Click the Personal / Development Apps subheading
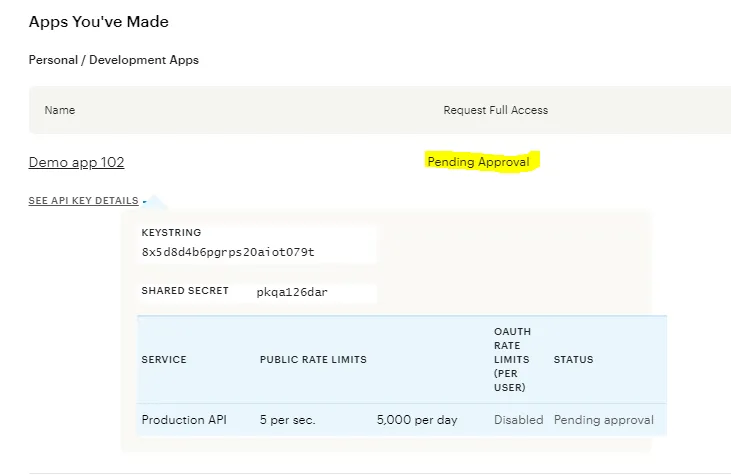The width and height of the screenshot is (731, 475). [x=113, y=60]
